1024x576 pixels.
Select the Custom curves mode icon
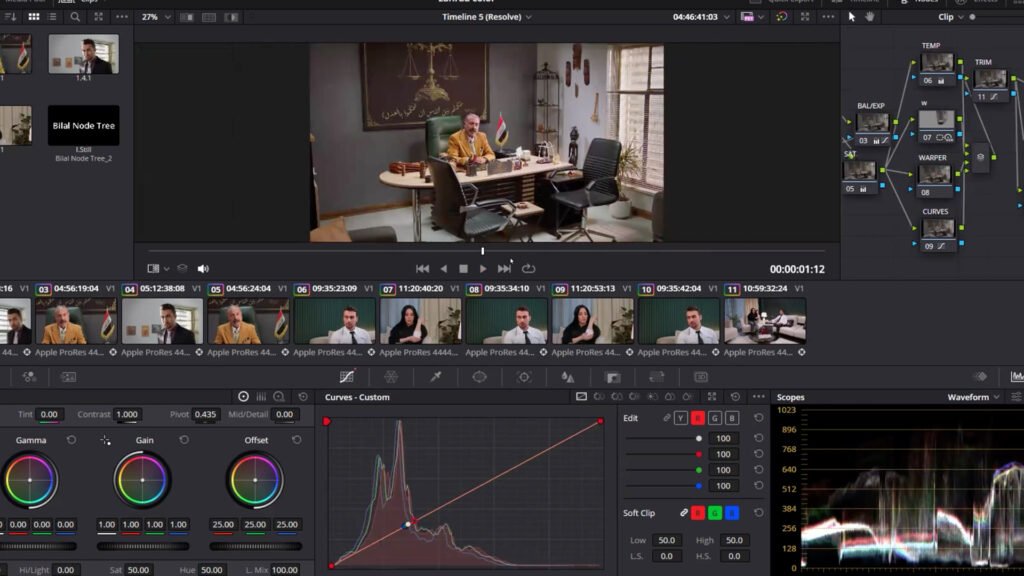click(x=581, y=396)
